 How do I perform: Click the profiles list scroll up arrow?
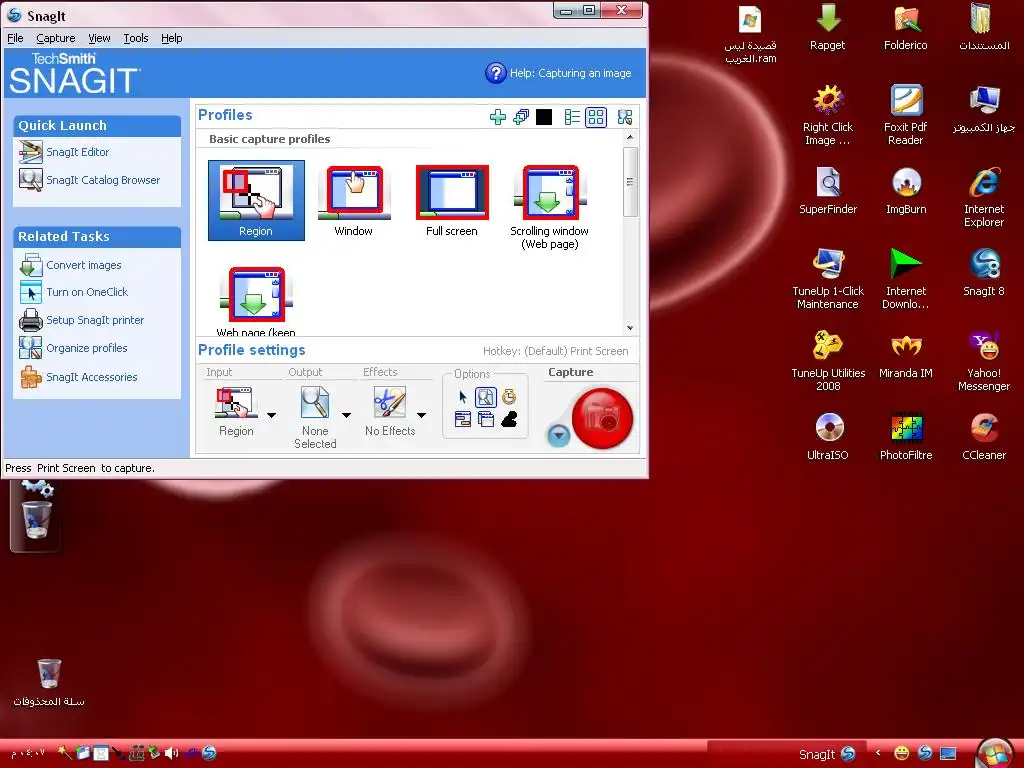pos(630,137)
